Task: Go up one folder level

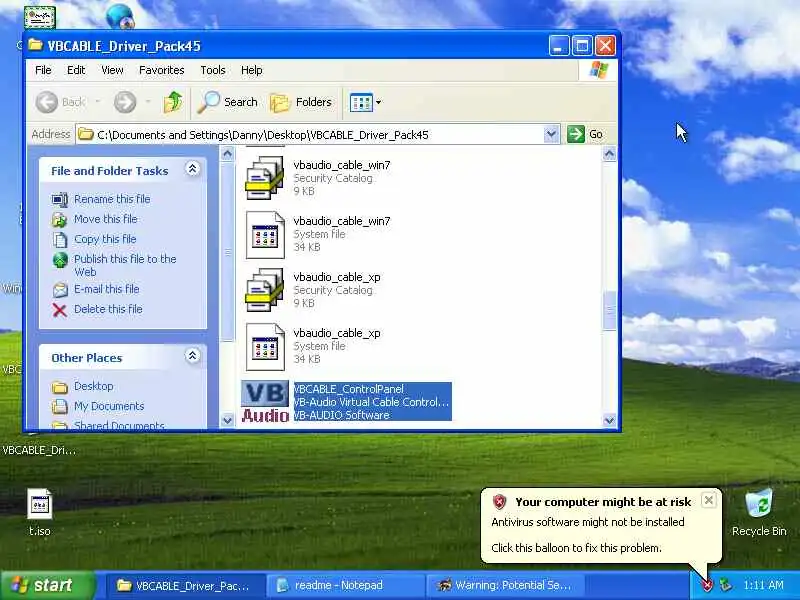Action: 173,102
